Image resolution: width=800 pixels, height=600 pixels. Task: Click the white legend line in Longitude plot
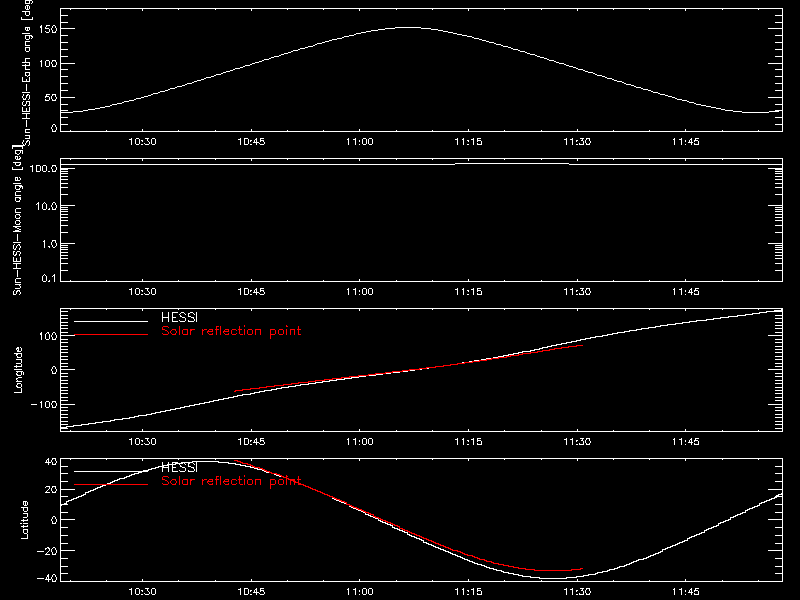click(x=111, y=321)
